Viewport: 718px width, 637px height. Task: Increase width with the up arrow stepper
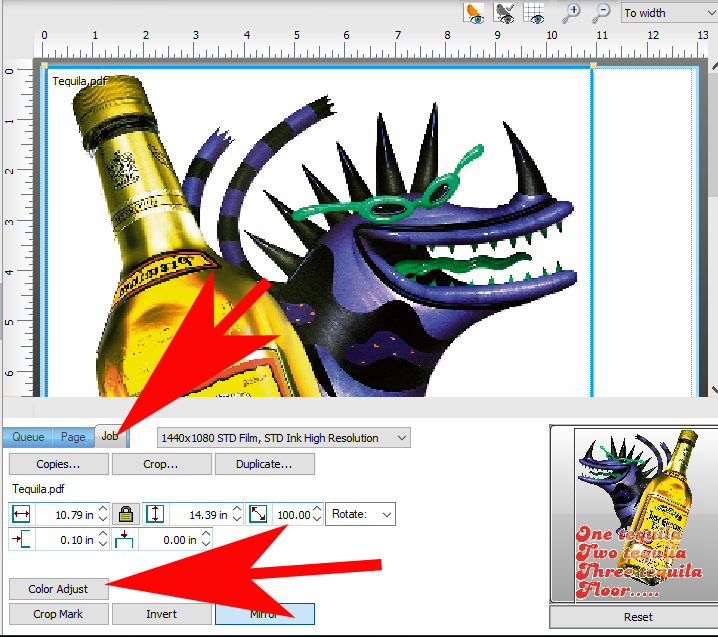pyautogui.click(x=103, y=509)
